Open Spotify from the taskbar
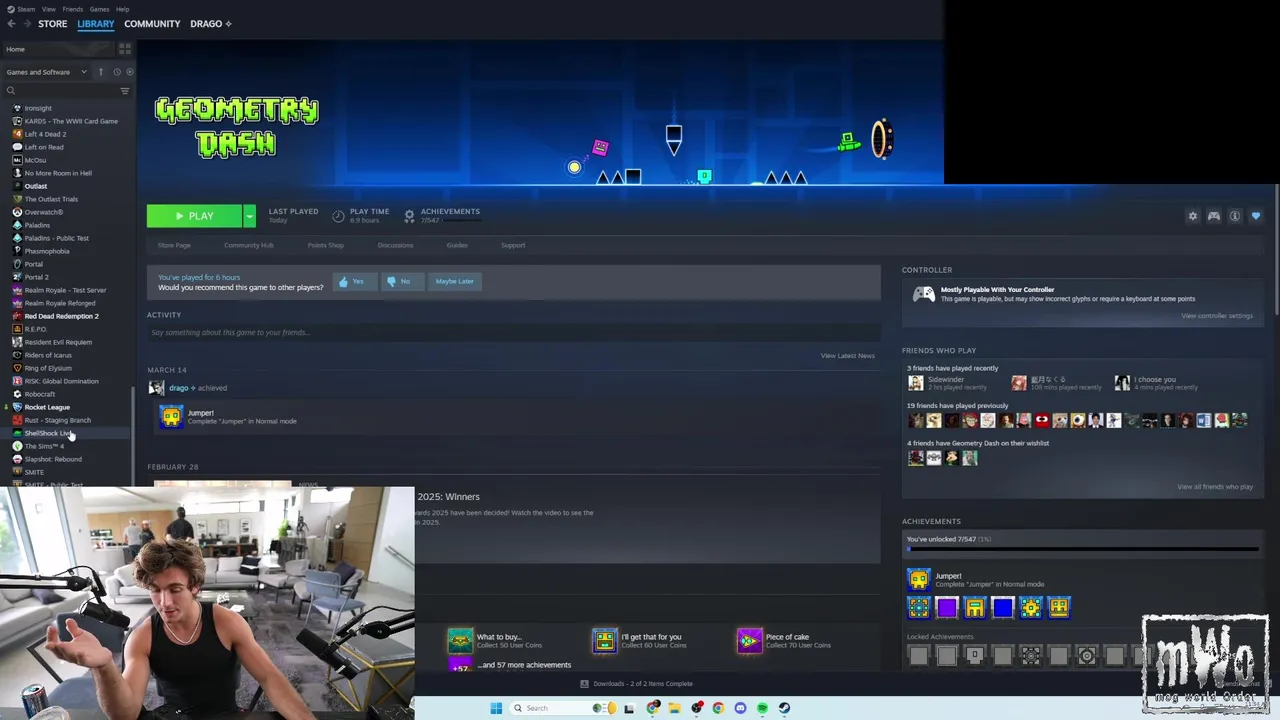The image size is (1280, 720). (x=762, y=708)
